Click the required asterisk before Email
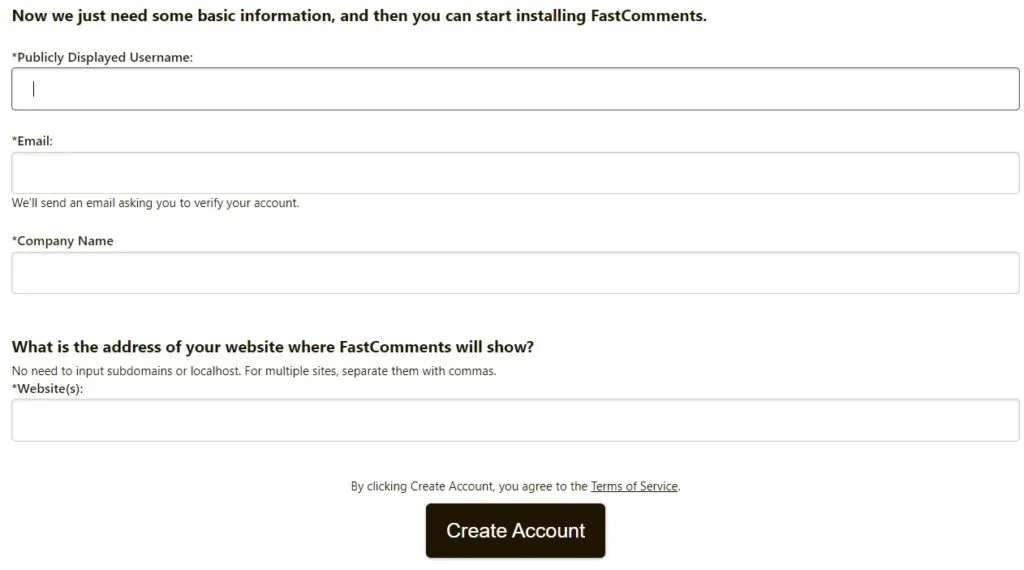The height and width of the screenshot is (570, 1024). pyautogui.click(x=14, y=140)
